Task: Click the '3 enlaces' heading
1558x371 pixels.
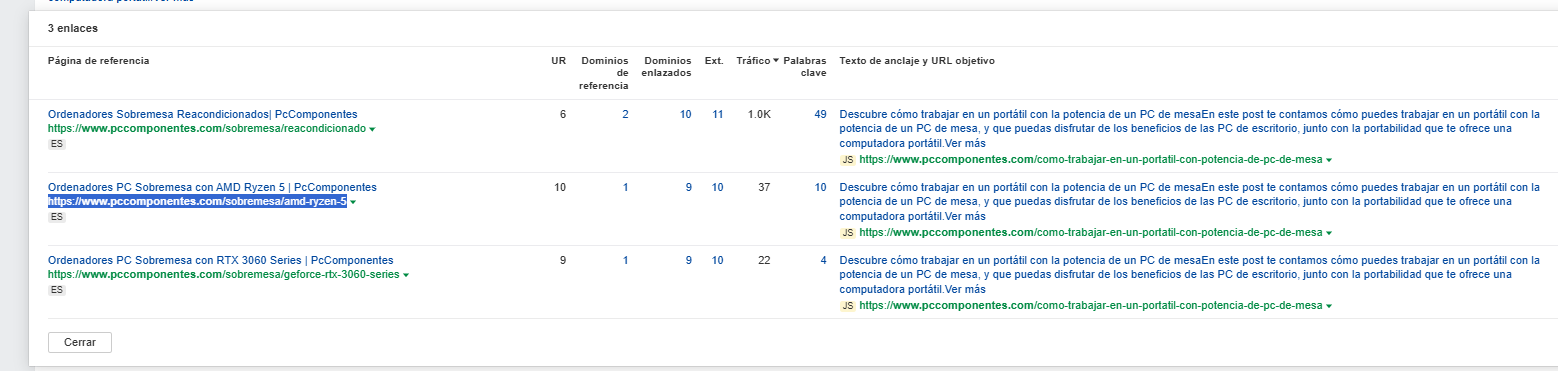Action: [x=72, y=28]
